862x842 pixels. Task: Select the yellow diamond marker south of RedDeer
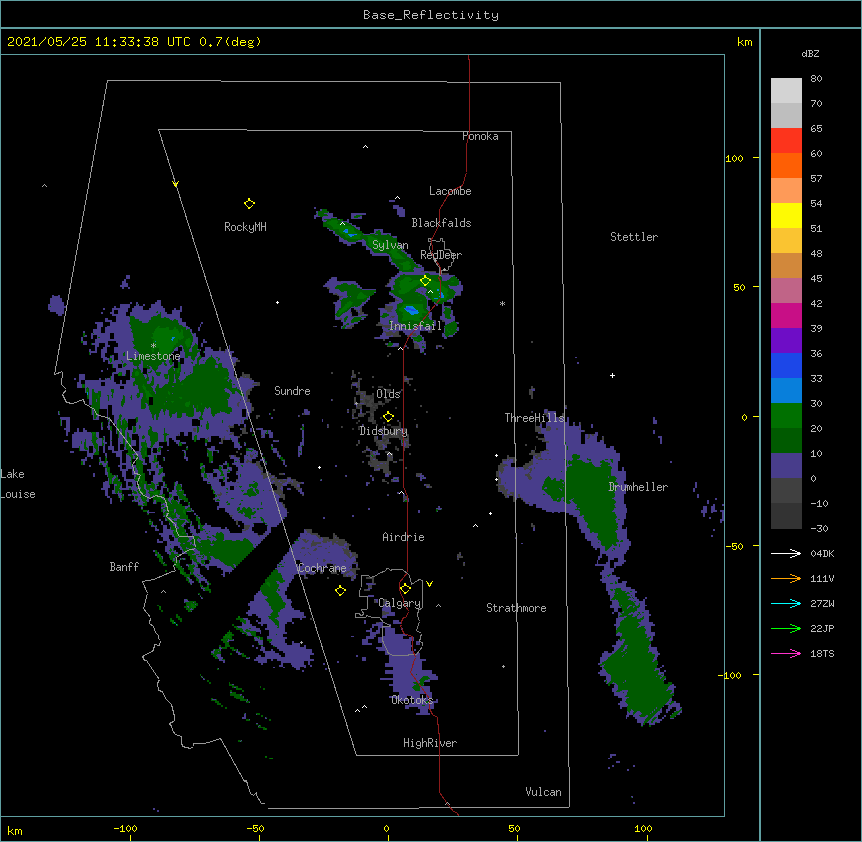(x=425, y=281)
